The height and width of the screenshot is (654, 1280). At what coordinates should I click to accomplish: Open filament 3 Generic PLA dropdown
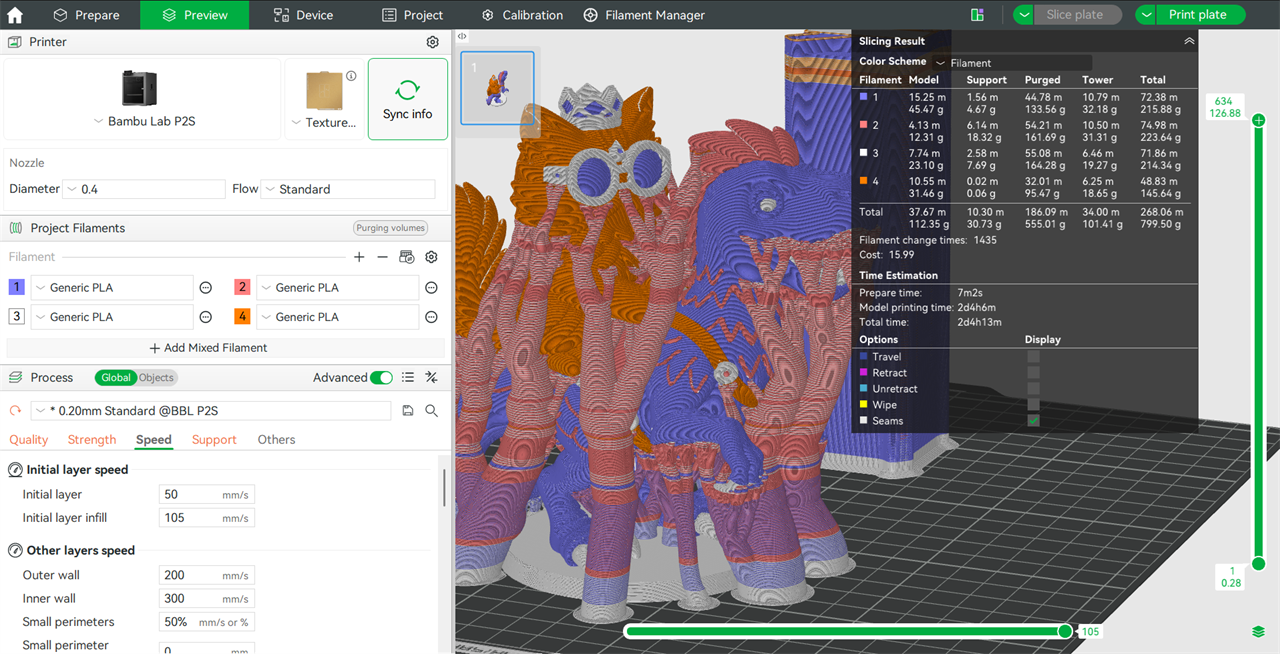point(112,317)
